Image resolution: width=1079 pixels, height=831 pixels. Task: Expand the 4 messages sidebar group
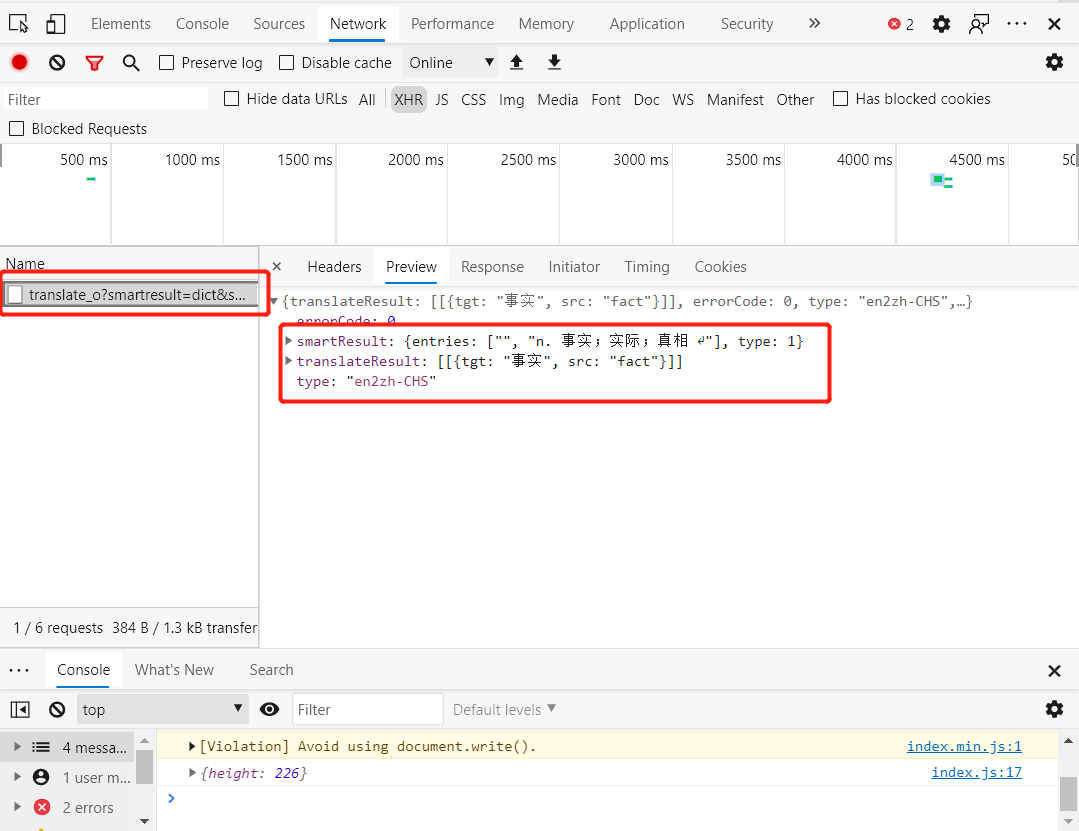[17, 746]
